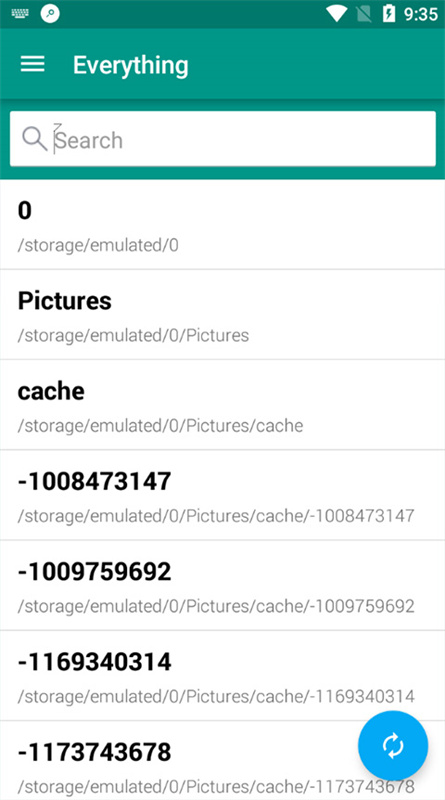
Task: Open the -1008473147 list item
Action: [x=222, y=495]
